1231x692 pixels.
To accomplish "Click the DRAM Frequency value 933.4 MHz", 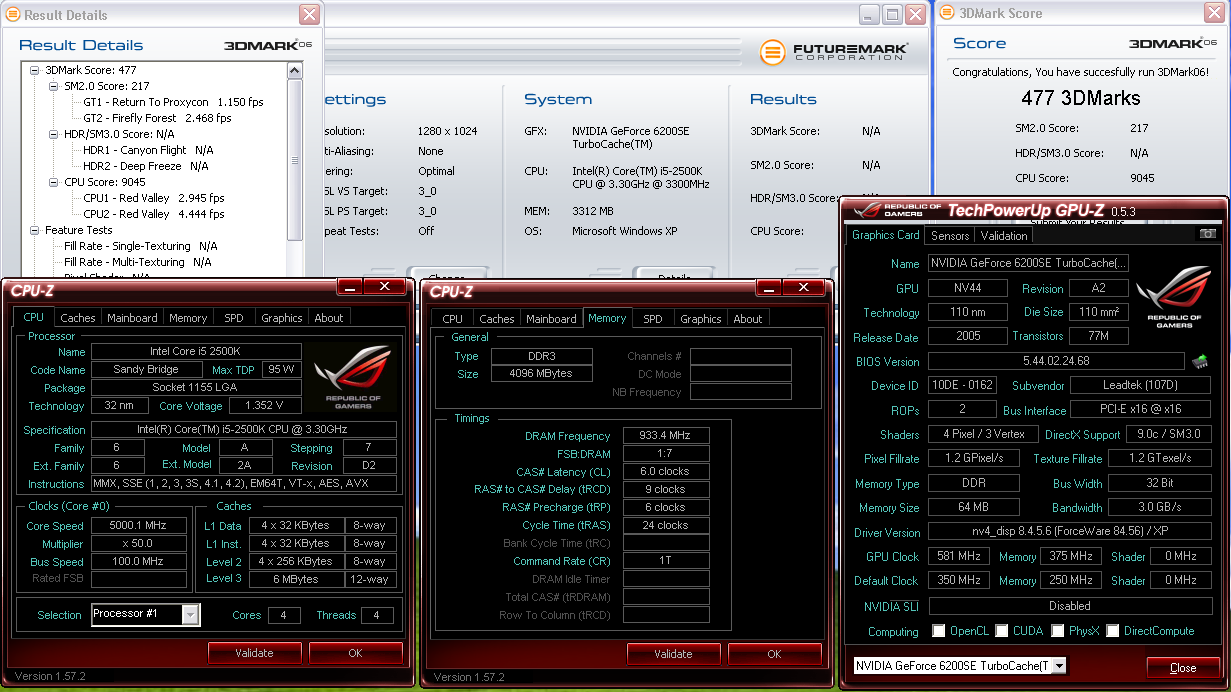I will coord(666,436).
